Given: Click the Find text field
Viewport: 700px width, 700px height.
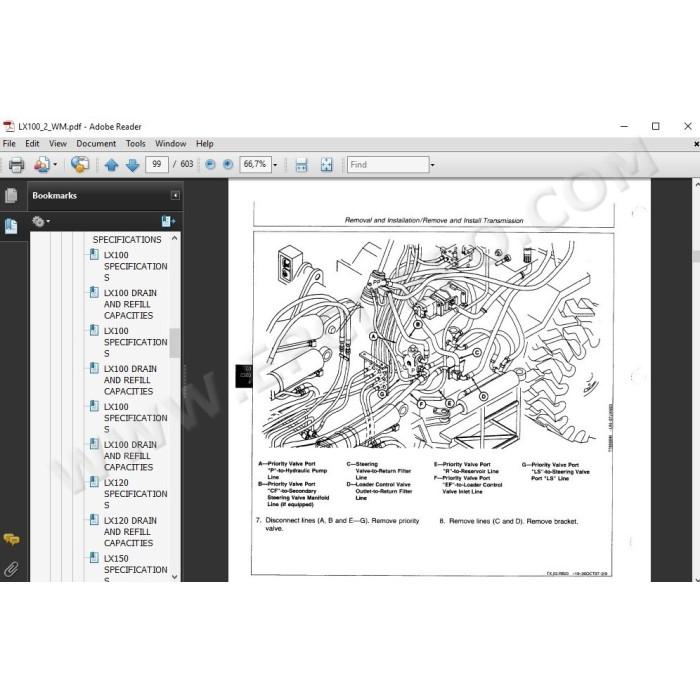Looking at the screenshot, I should click(x=388, y=165).
